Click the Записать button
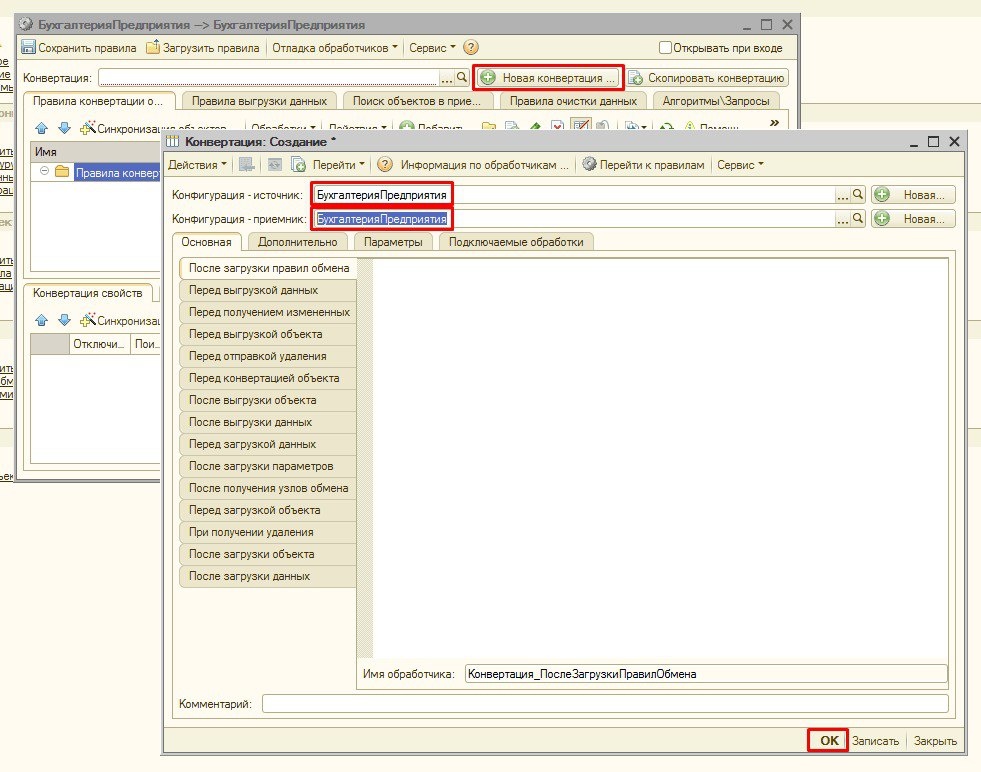This screenshot has height=772, width=981. [x=876, y=741]
